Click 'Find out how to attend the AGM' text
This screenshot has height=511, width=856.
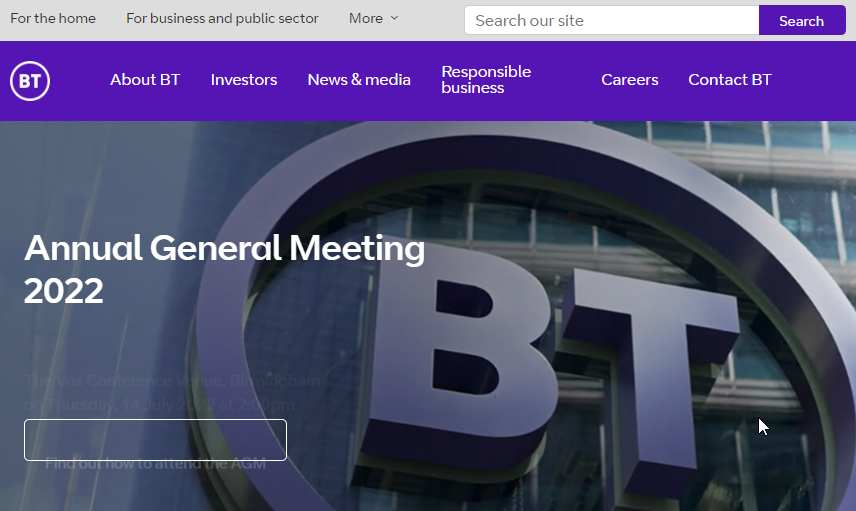(x=155, y=464)
